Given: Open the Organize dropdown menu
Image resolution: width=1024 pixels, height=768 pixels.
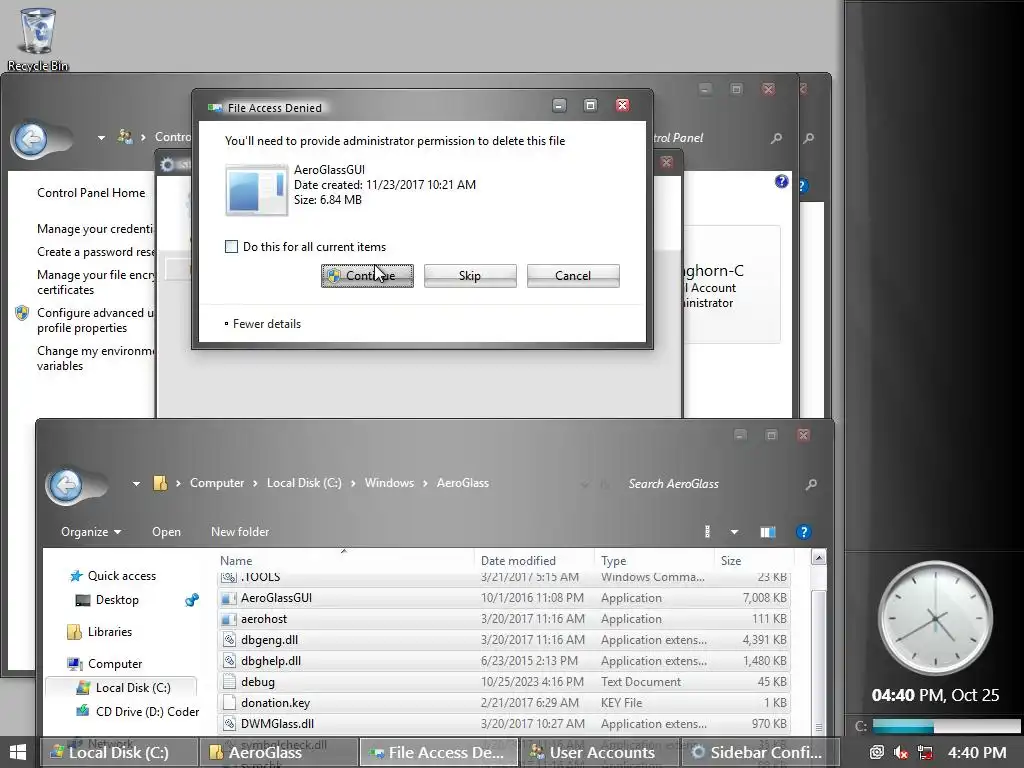Looking at the screenshot, I should click(91, 532).
